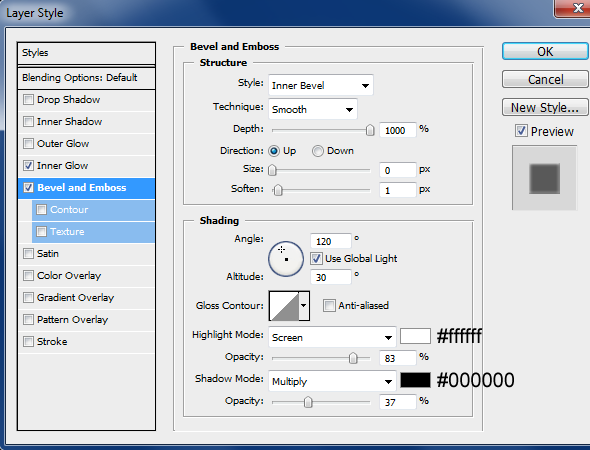Enable the Drop Shadow checkbox
The image size is (590, 450).
[28, 100]
